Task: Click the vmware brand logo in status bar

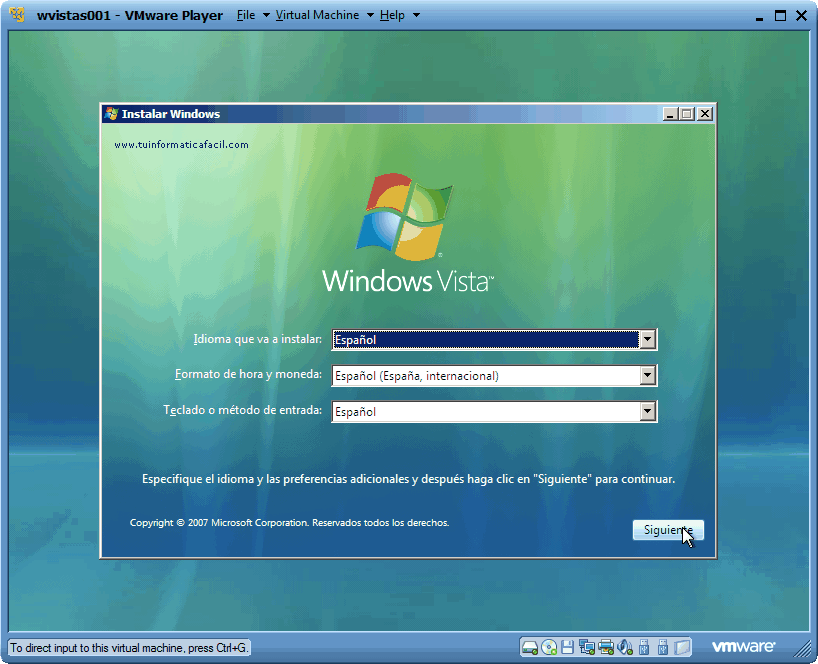Action: point(743,647)
